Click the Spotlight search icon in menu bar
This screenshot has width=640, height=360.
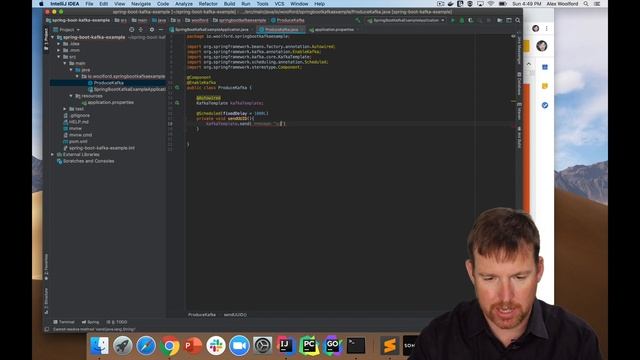point(586,4)
